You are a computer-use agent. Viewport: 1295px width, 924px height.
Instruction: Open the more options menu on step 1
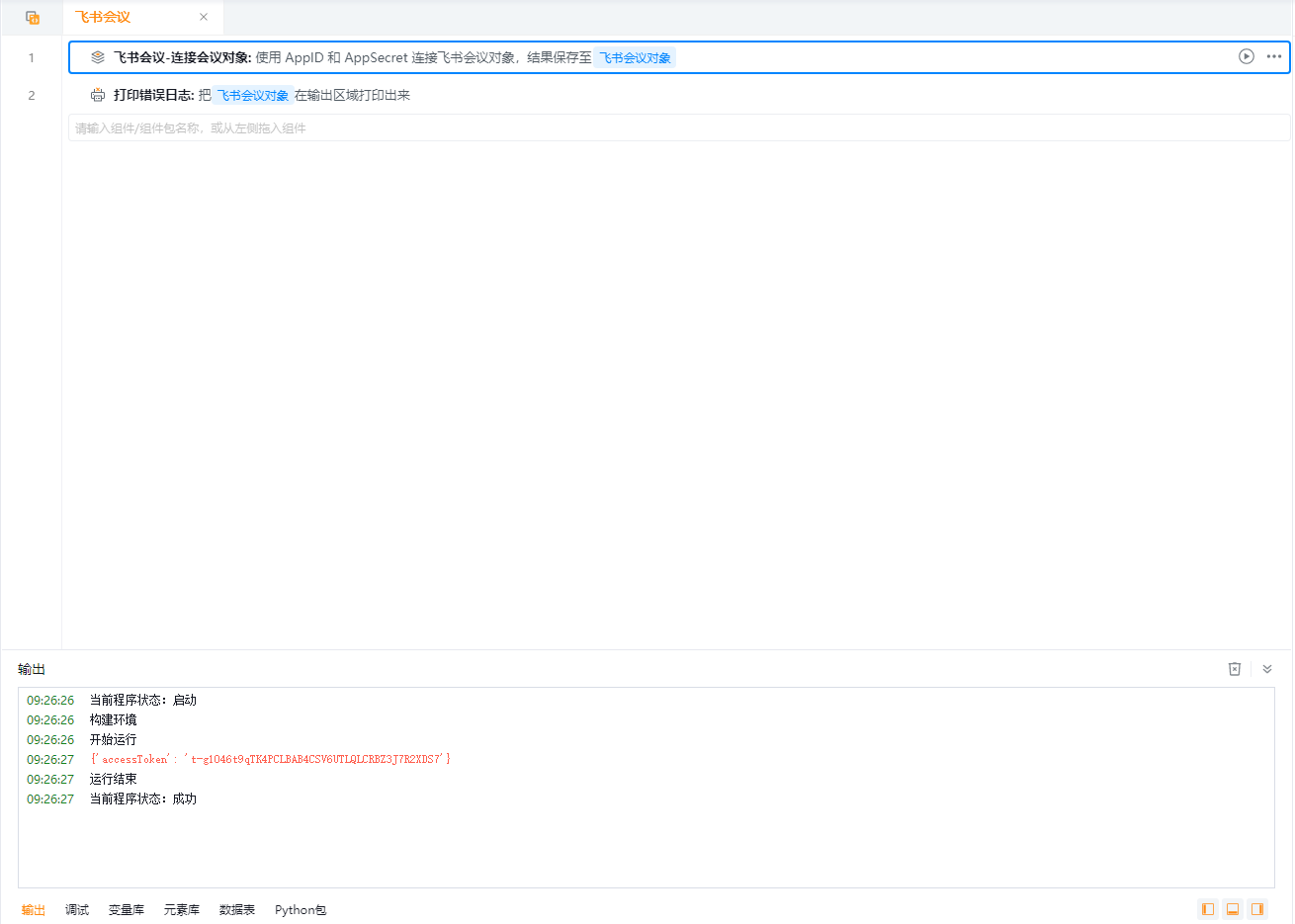tap(1273, 56)
